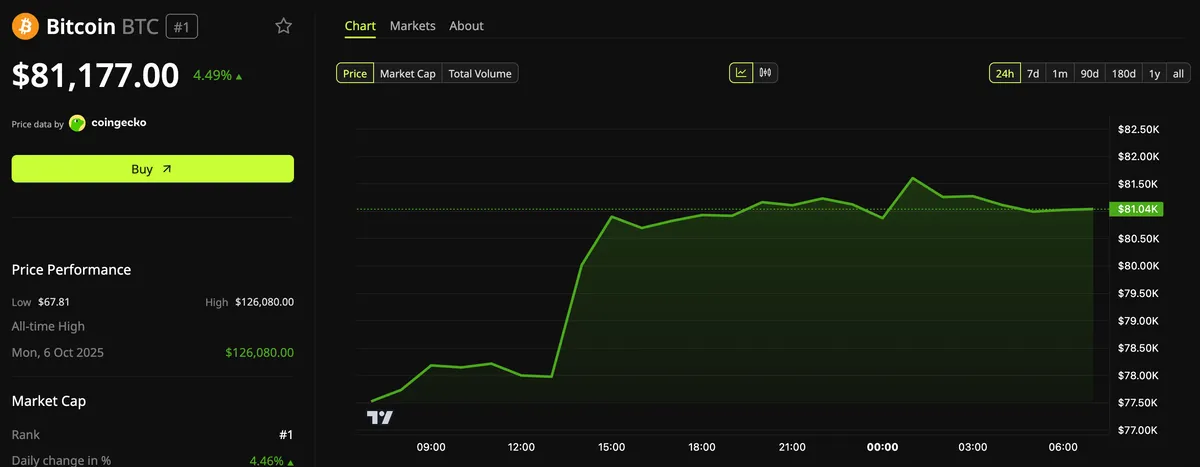This screenshot has width=1200, height=467.
Task: Click the Daily change in % label
Action: coord(61,461)
